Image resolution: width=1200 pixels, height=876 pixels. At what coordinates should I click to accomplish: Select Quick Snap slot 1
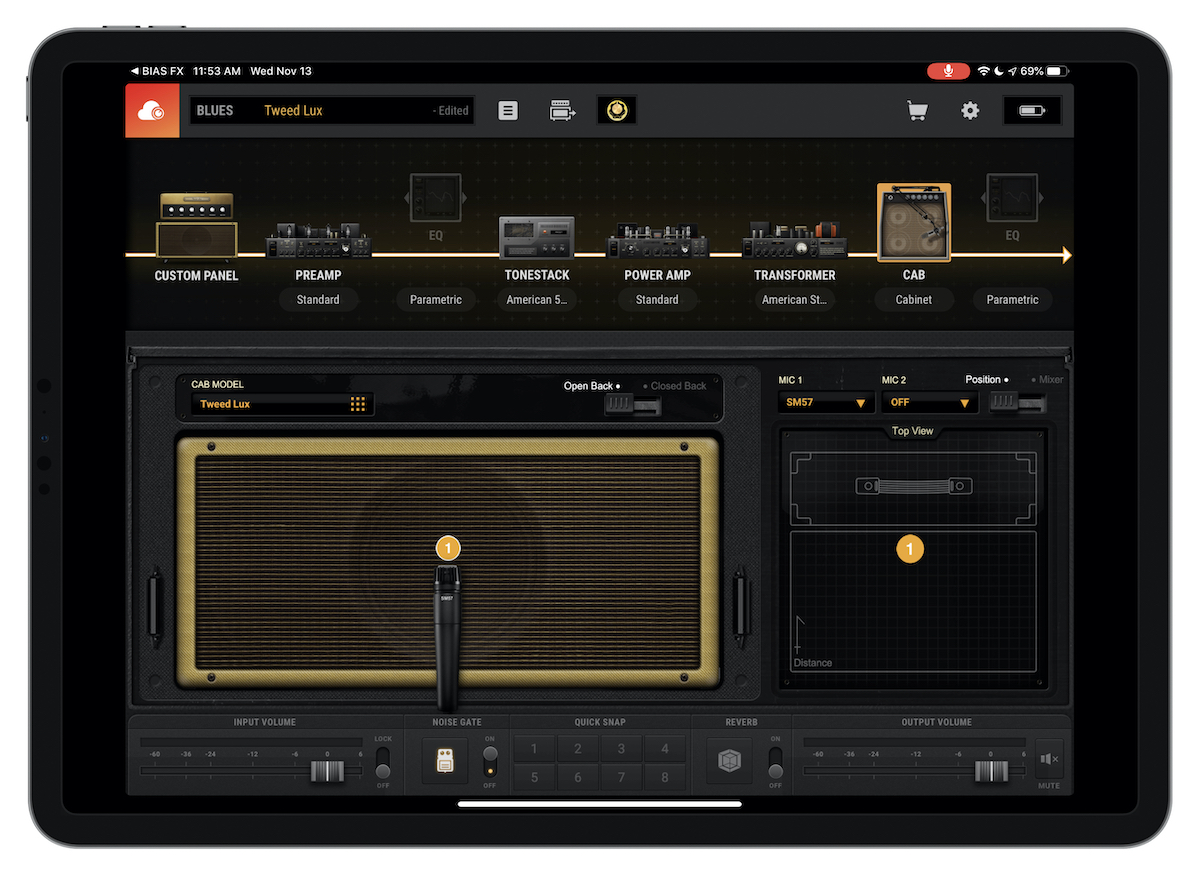pyautogui.click(x=534, y=748)
